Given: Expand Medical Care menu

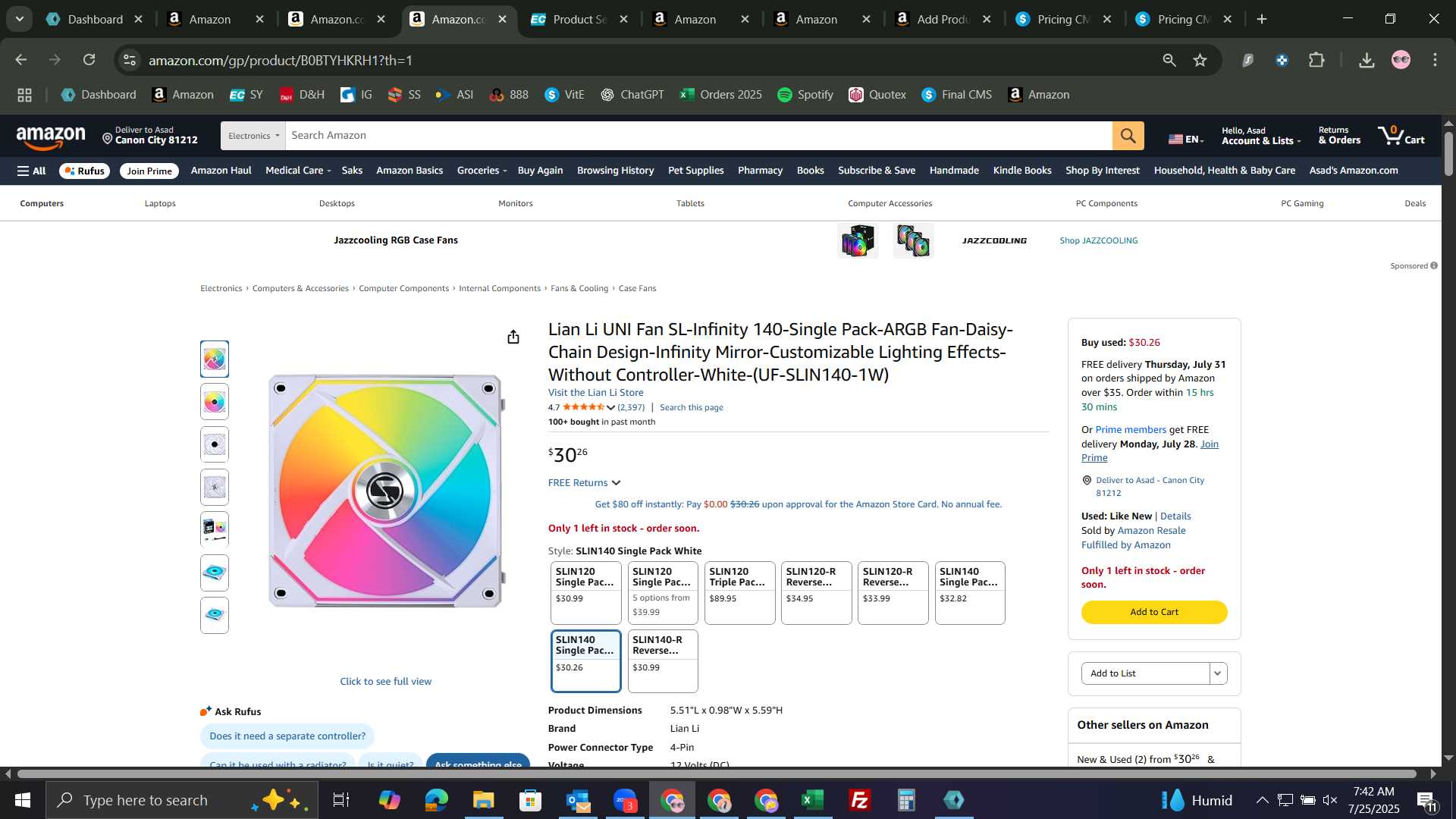Looking at the screenshot, I should 298,171.
